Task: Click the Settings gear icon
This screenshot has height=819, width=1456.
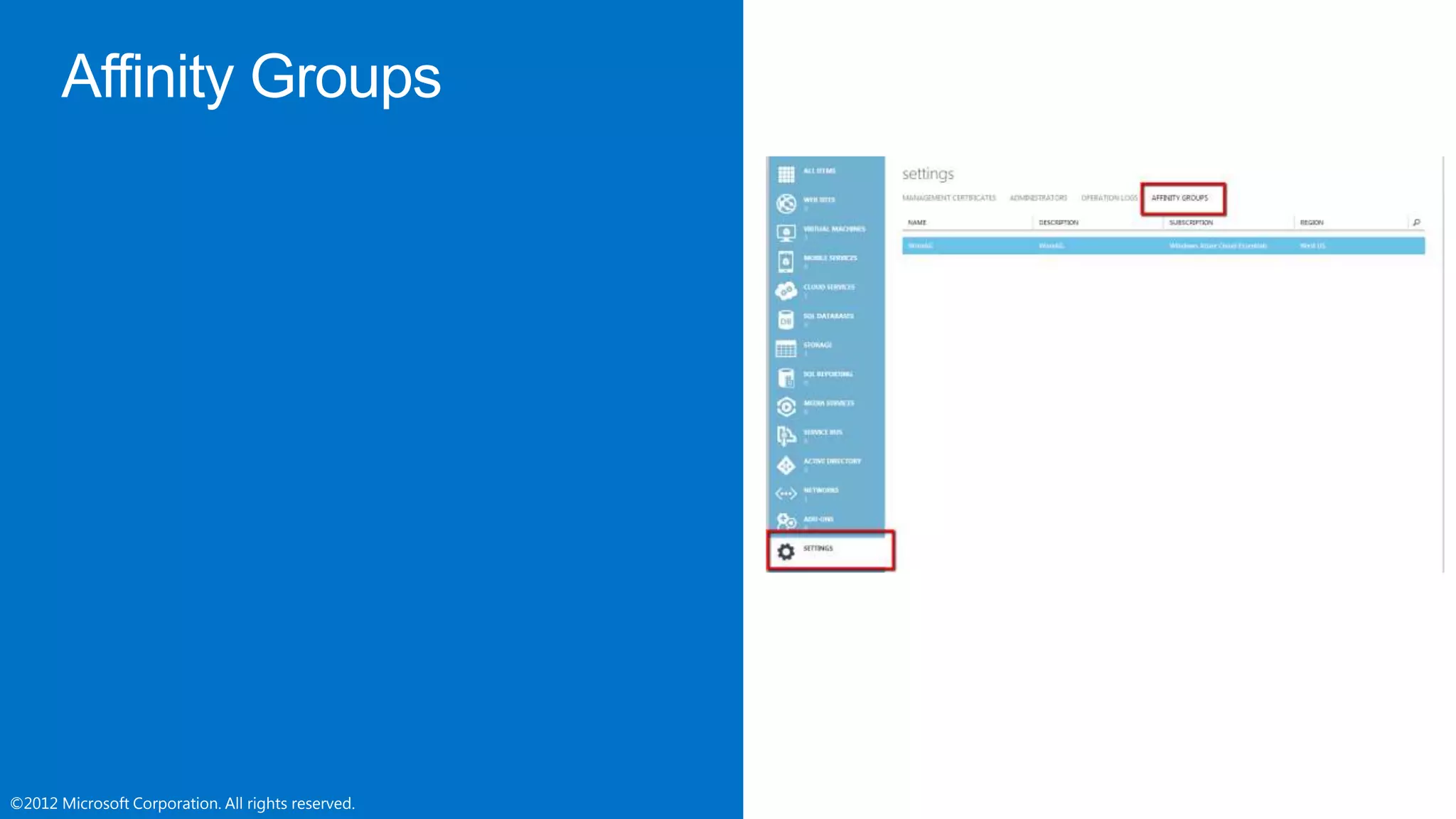Action: pos(786,552)
